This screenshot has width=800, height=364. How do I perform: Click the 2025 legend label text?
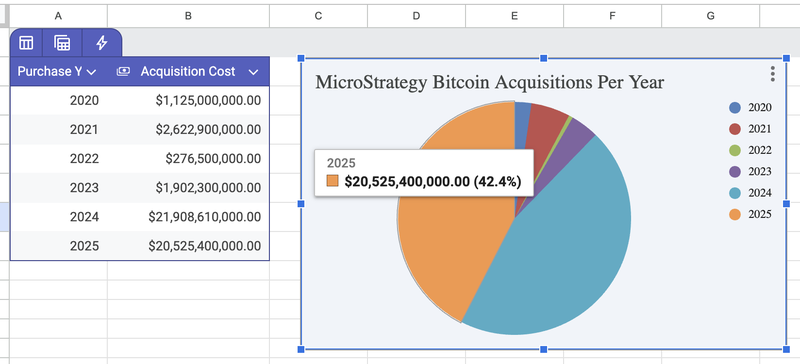(x=760, y=214)
